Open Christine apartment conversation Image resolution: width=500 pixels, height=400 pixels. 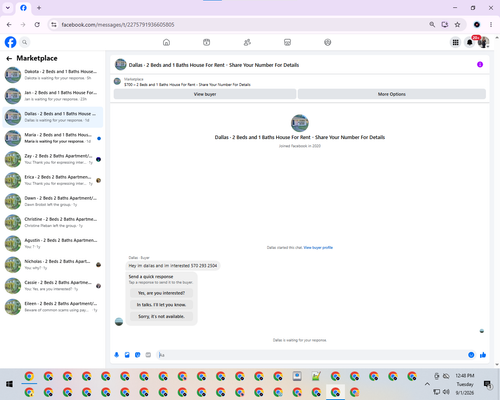(x=53, y=222)
